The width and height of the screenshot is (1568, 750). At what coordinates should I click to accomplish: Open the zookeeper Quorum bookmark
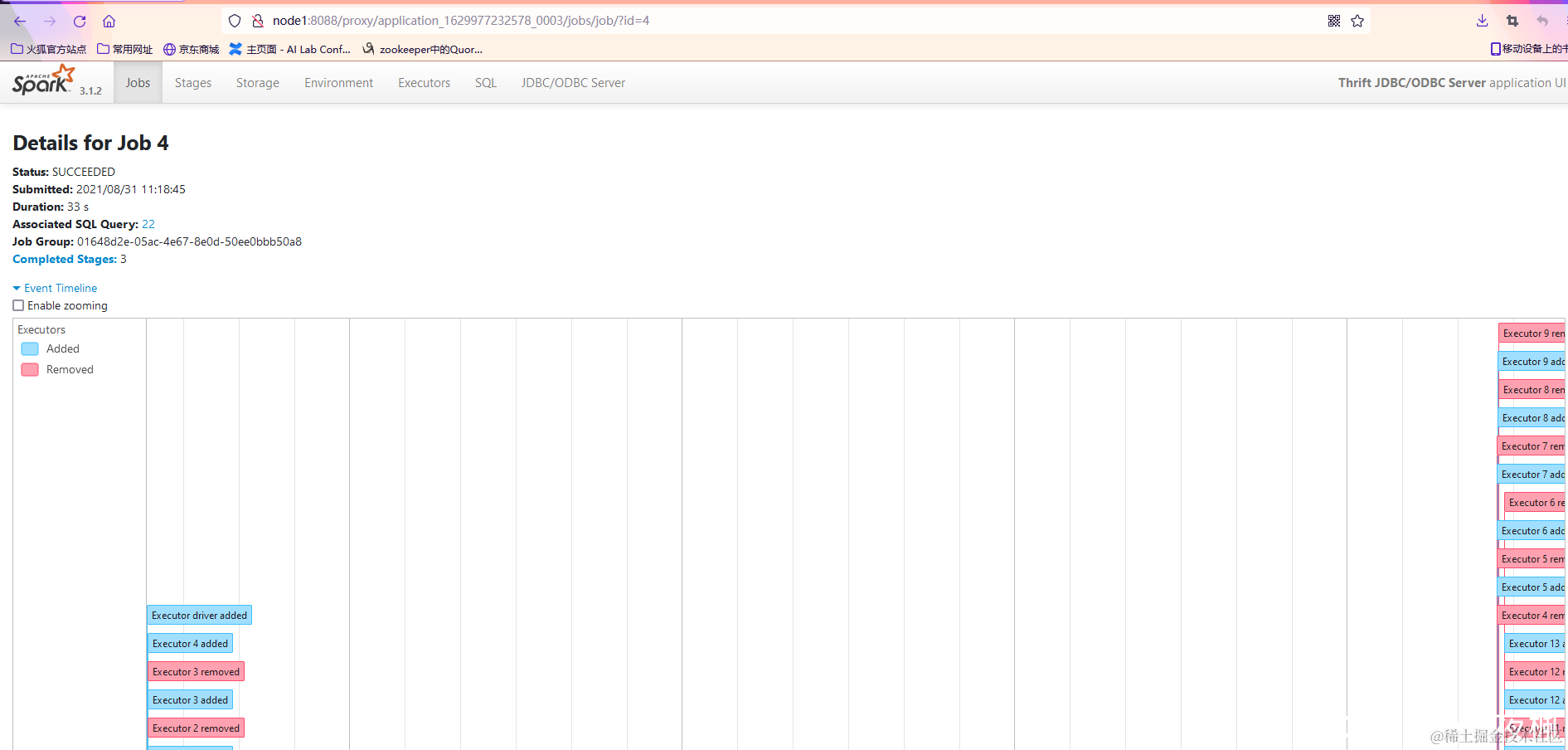[423, 50]
